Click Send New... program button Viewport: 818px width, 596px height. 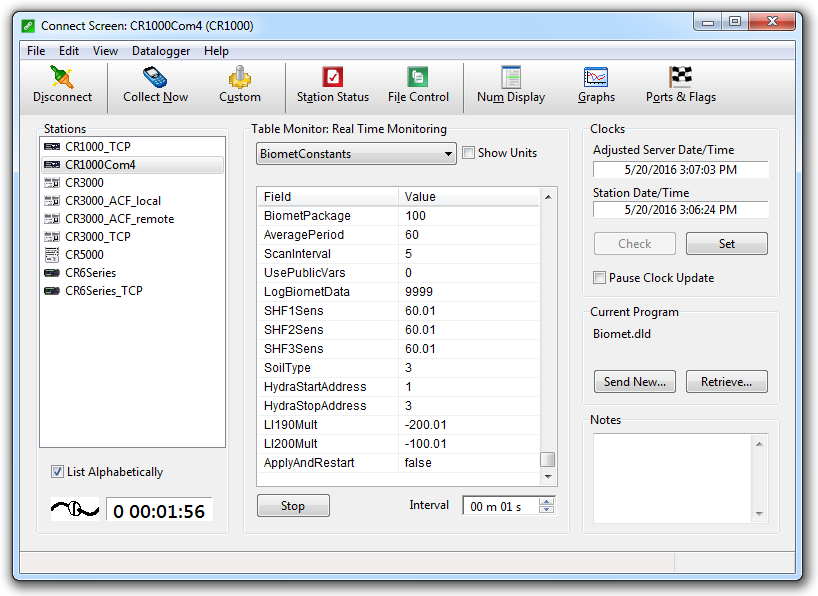pos(635,382)
